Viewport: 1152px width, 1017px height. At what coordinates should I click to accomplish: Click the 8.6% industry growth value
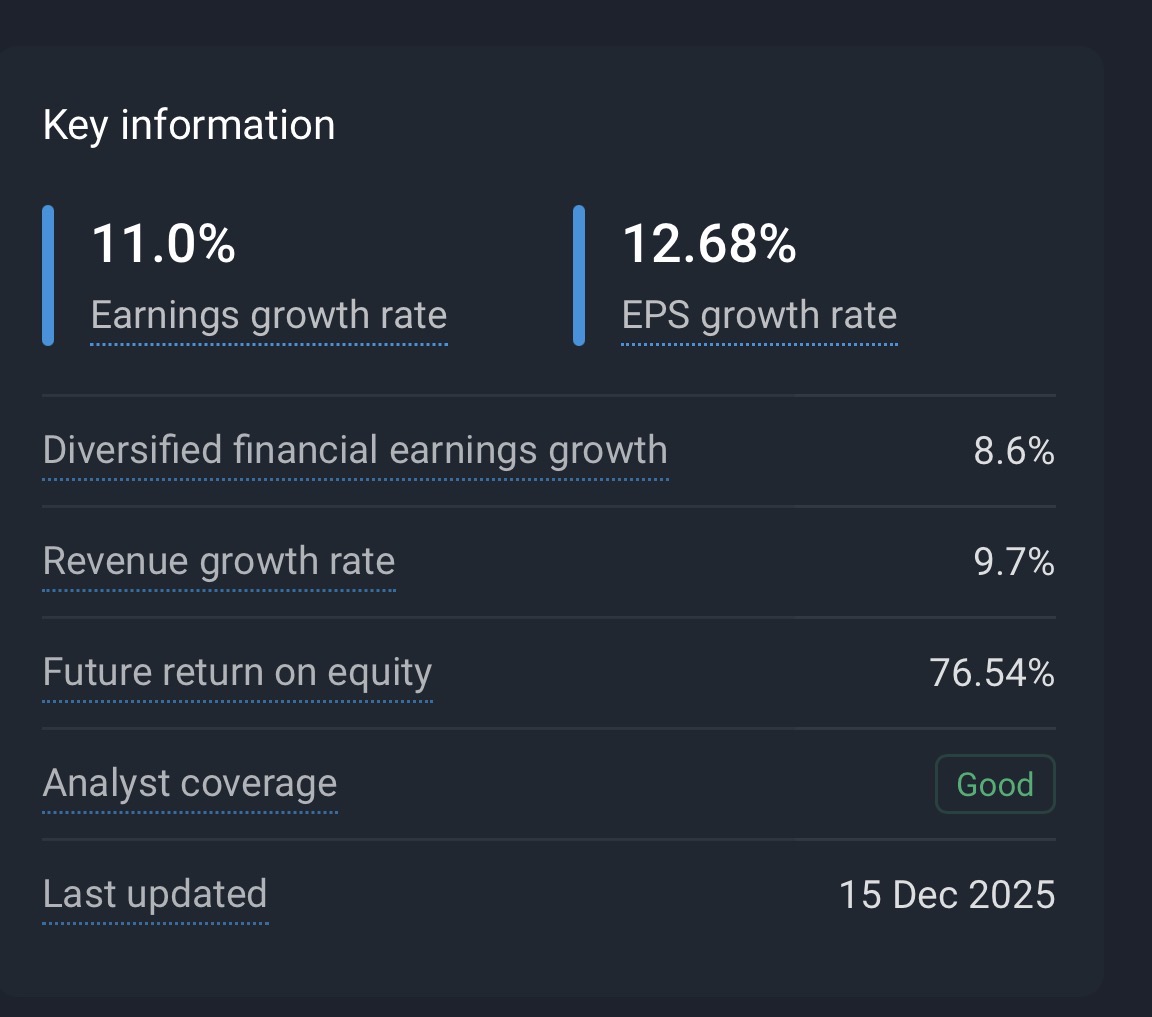pyautogui.click(x=1014, y=452)
